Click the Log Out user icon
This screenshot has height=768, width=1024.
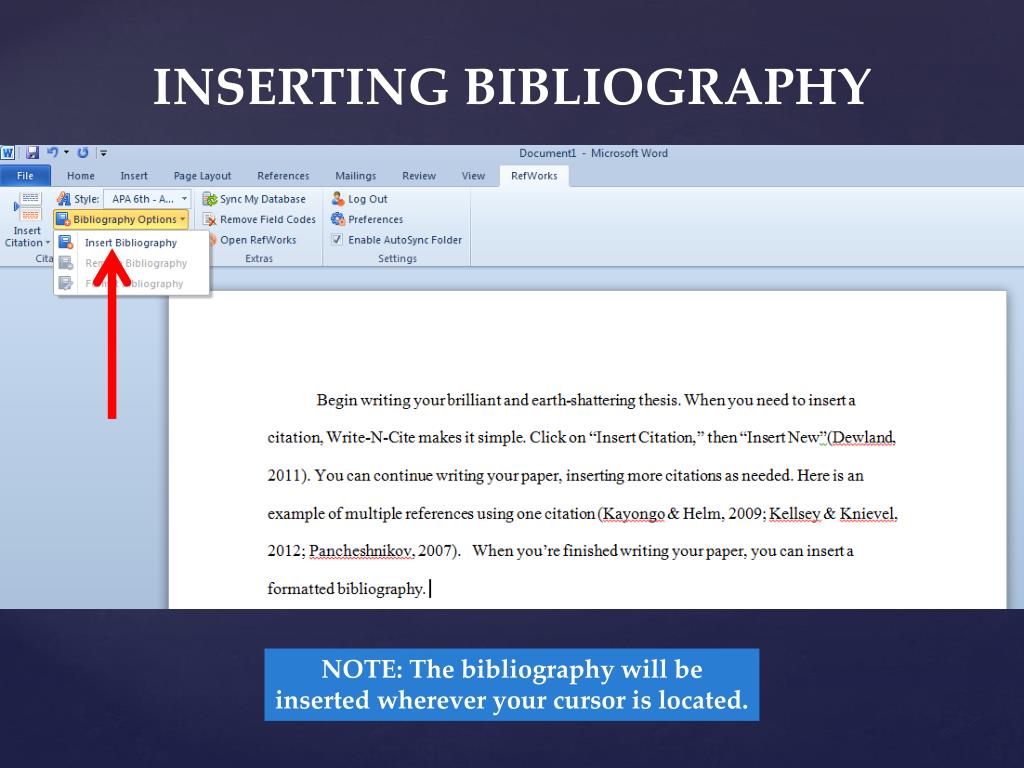click(x=338, y=199)
